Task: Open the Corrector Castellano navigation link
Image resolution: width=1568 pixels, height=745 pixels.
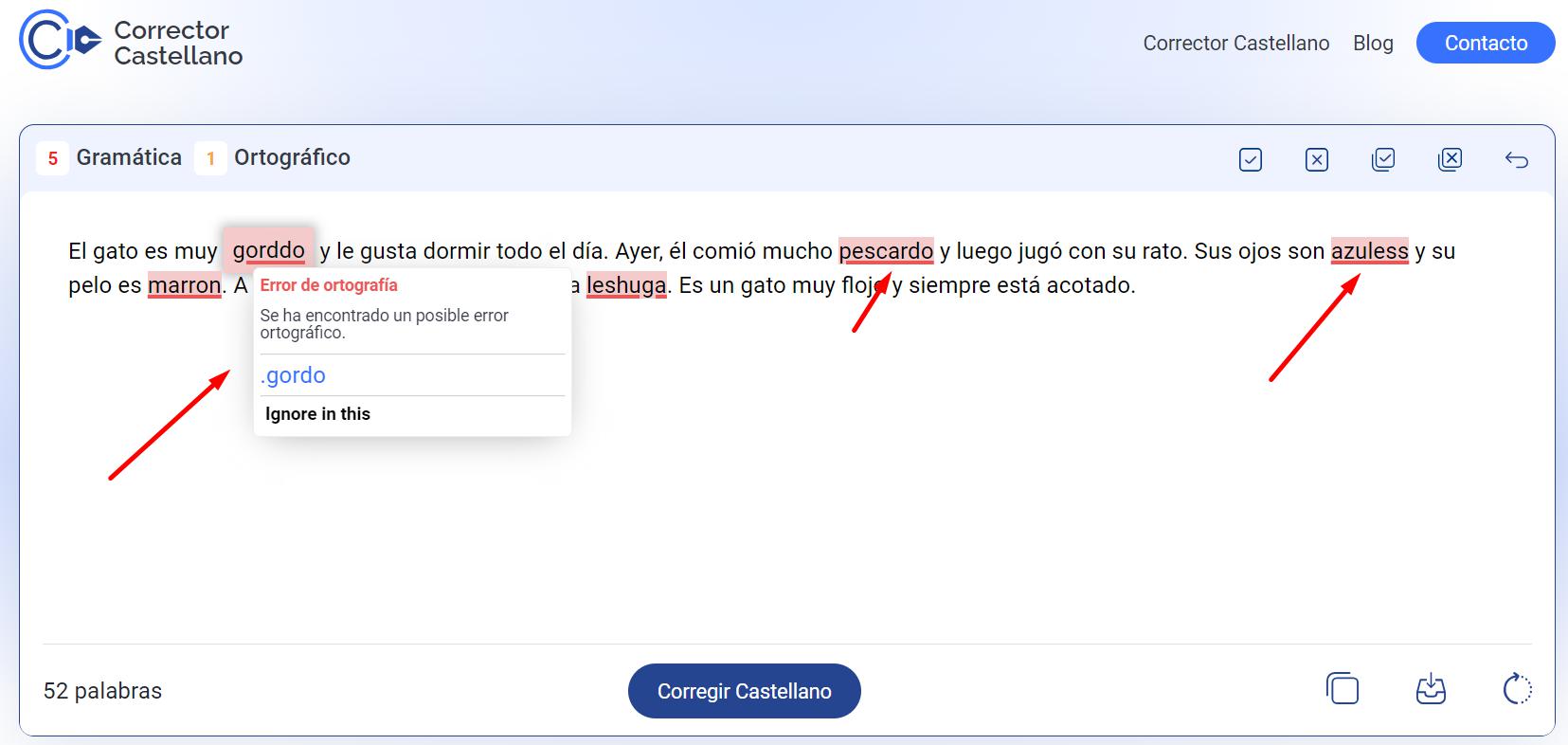Action: click(1235, 43)
